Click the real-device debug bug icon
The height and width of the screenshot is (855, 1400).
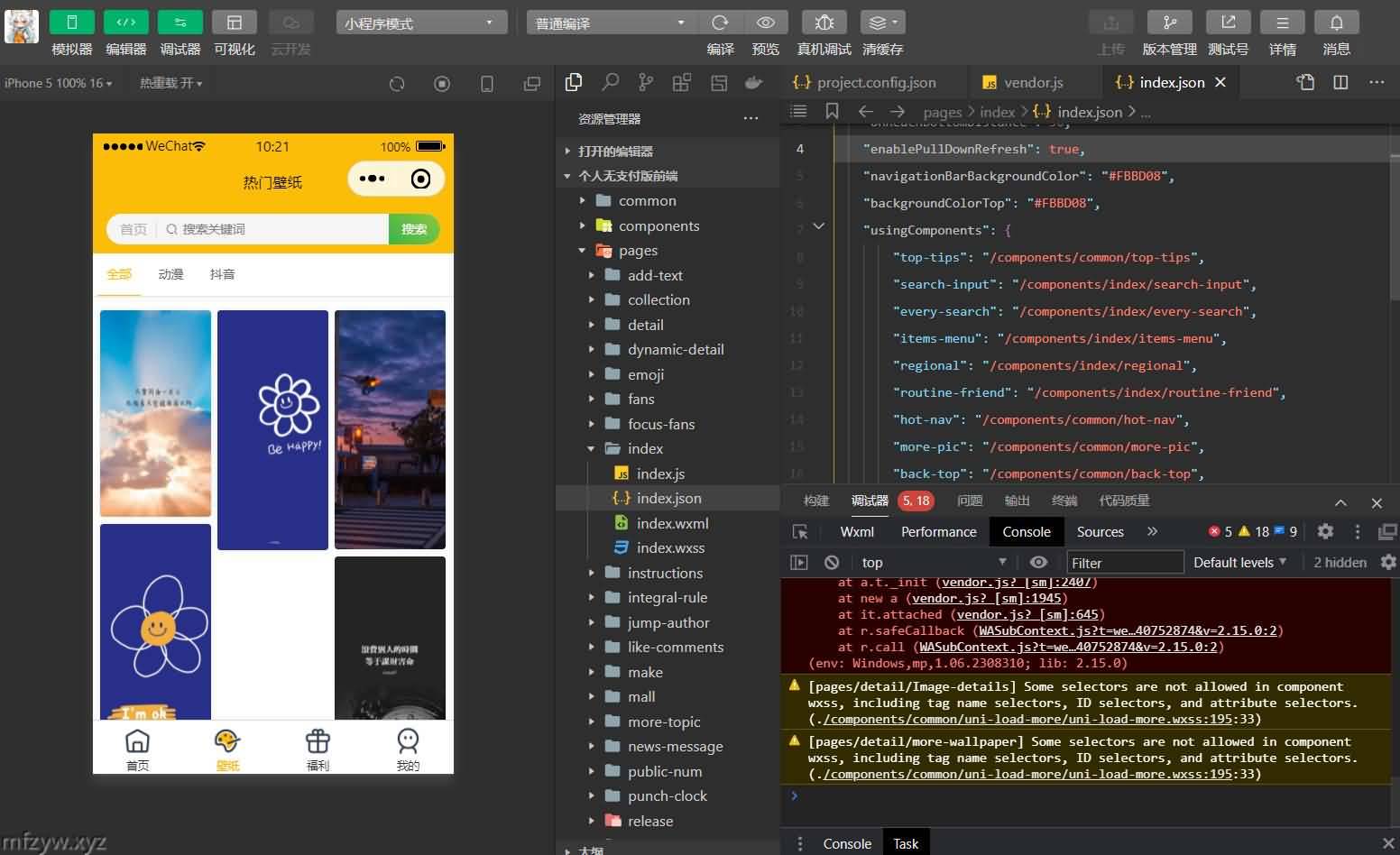pos(824,23)
